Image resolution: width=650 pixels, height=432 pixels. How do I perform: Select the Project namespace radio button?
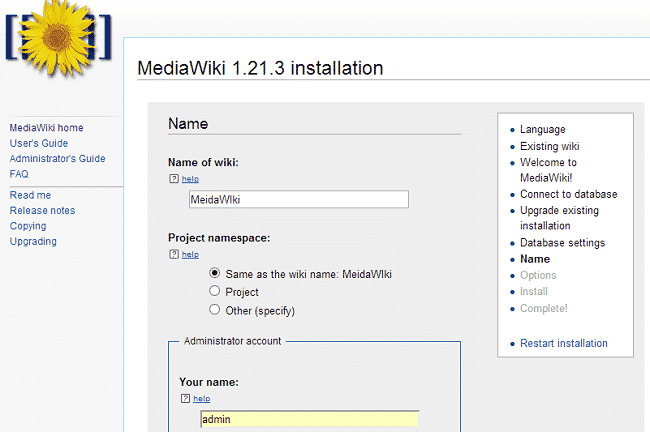pyautogui.click(x=215, y=292)
